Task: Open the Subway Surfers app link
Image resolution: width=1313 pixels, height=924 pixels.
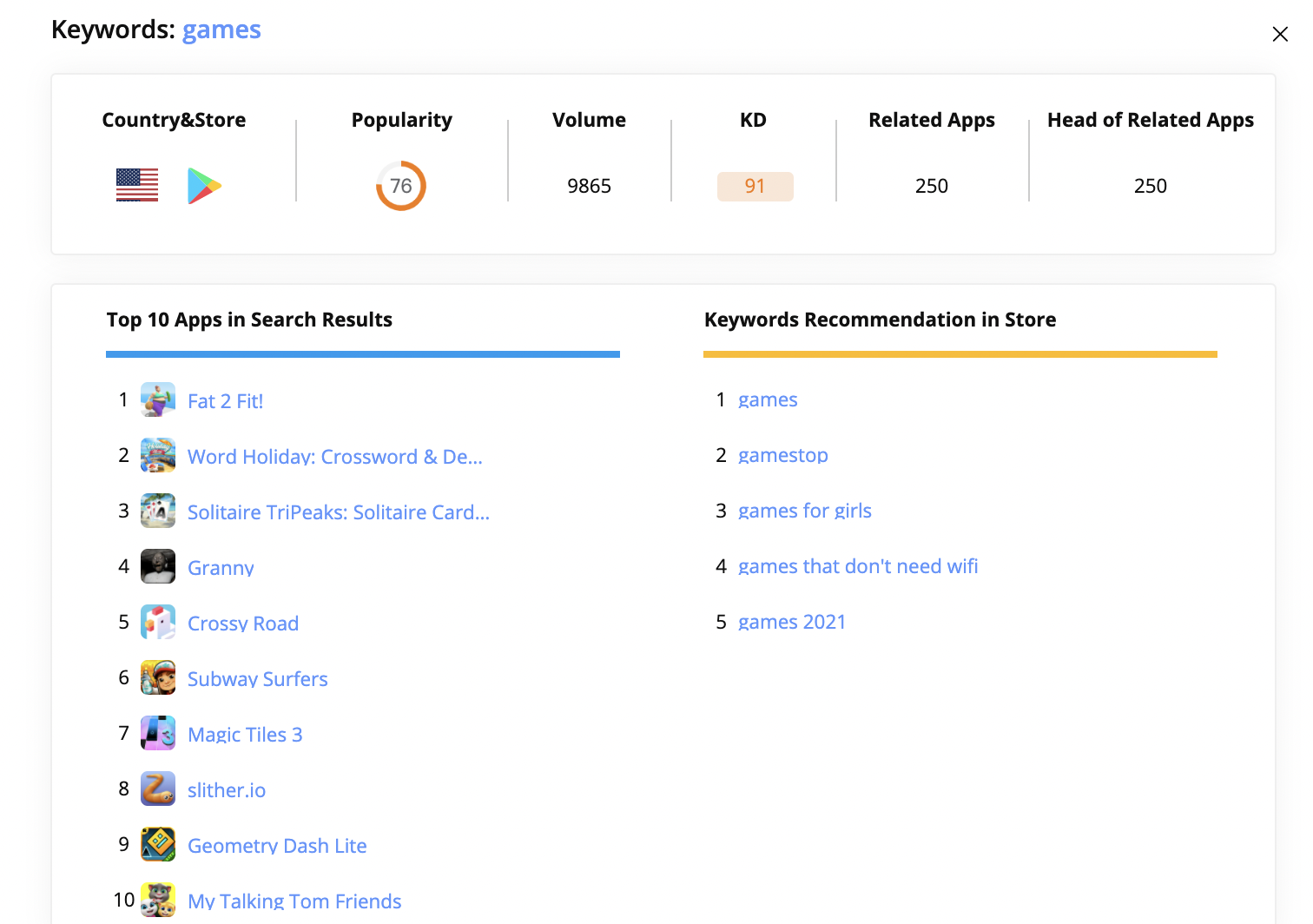Action: point(258,679)
